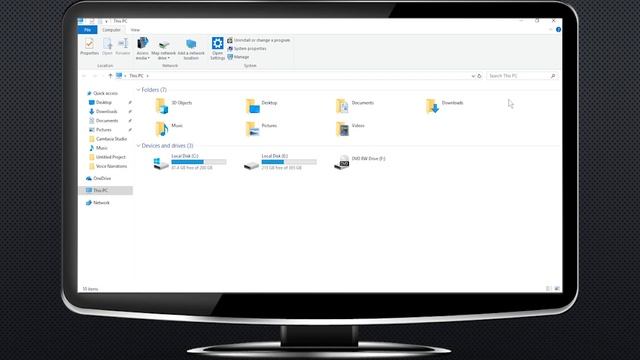This screenshot has height=360, width=640.
Task: Click the Properties ribbon icon
Action: [89, 46]
